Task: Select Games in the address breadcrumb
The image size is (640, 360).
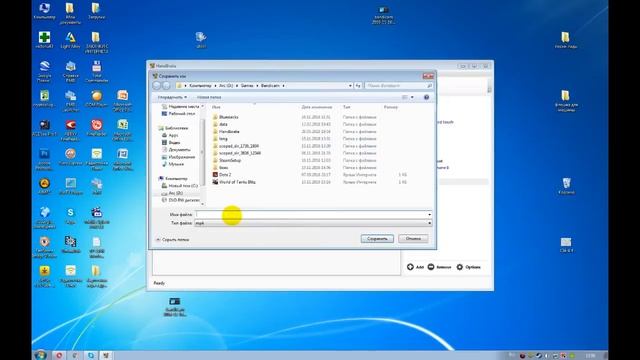Action: click(247, 86)
